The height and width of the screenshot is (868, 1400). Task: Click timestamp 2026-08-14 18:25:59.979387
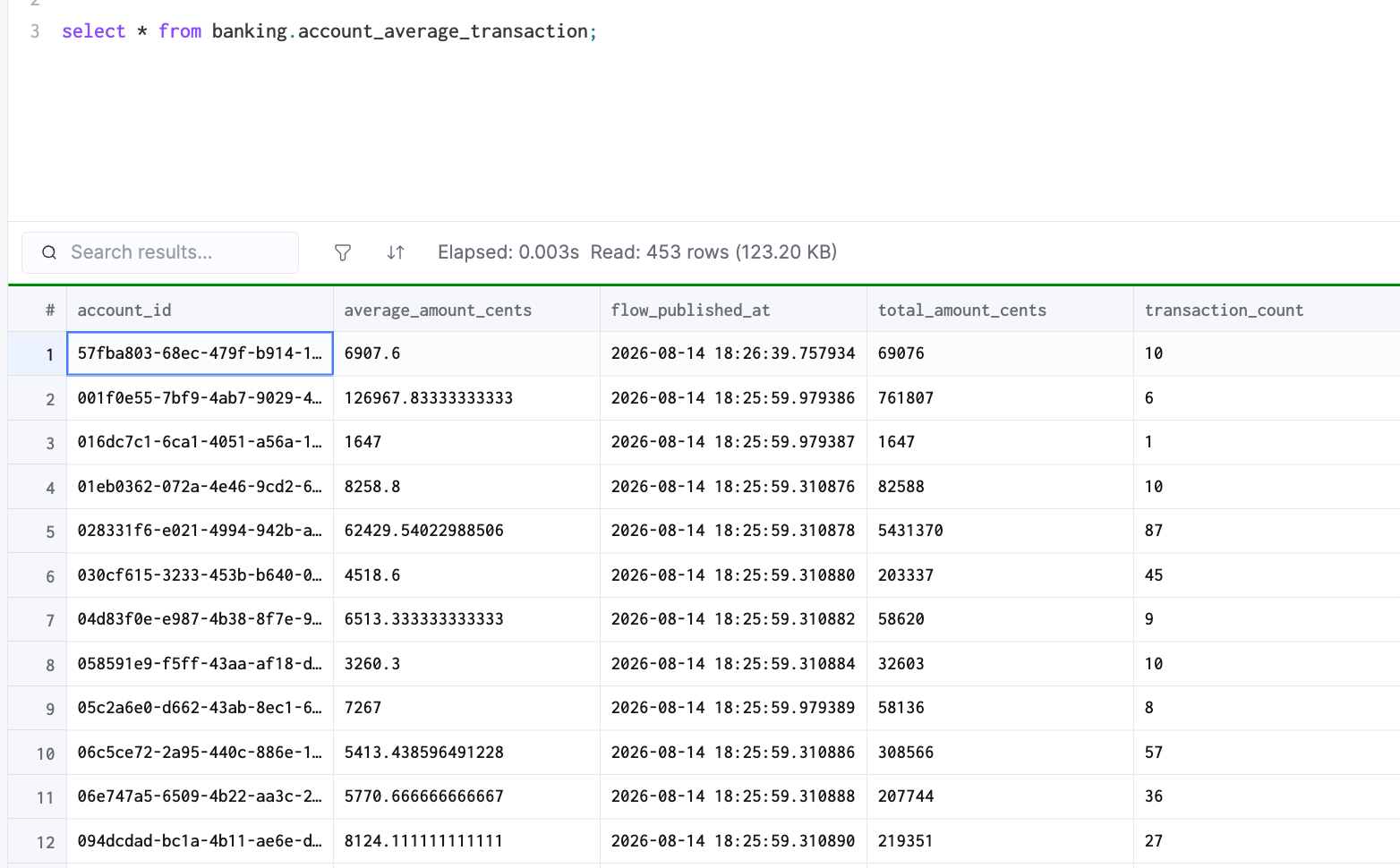(733, 442)
